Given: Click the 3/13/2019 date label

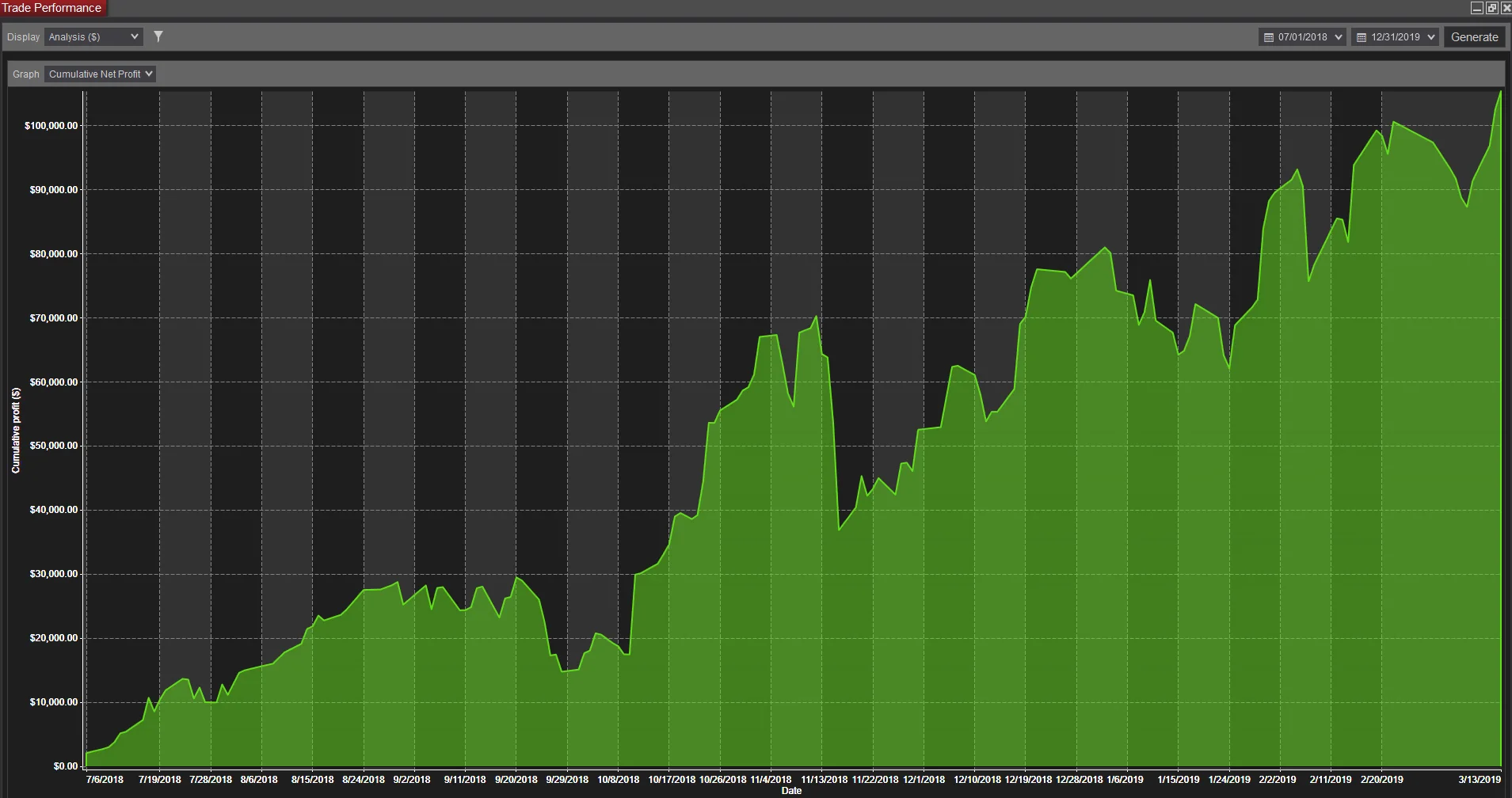Looking at the screenshot, I should (1480, 780).
